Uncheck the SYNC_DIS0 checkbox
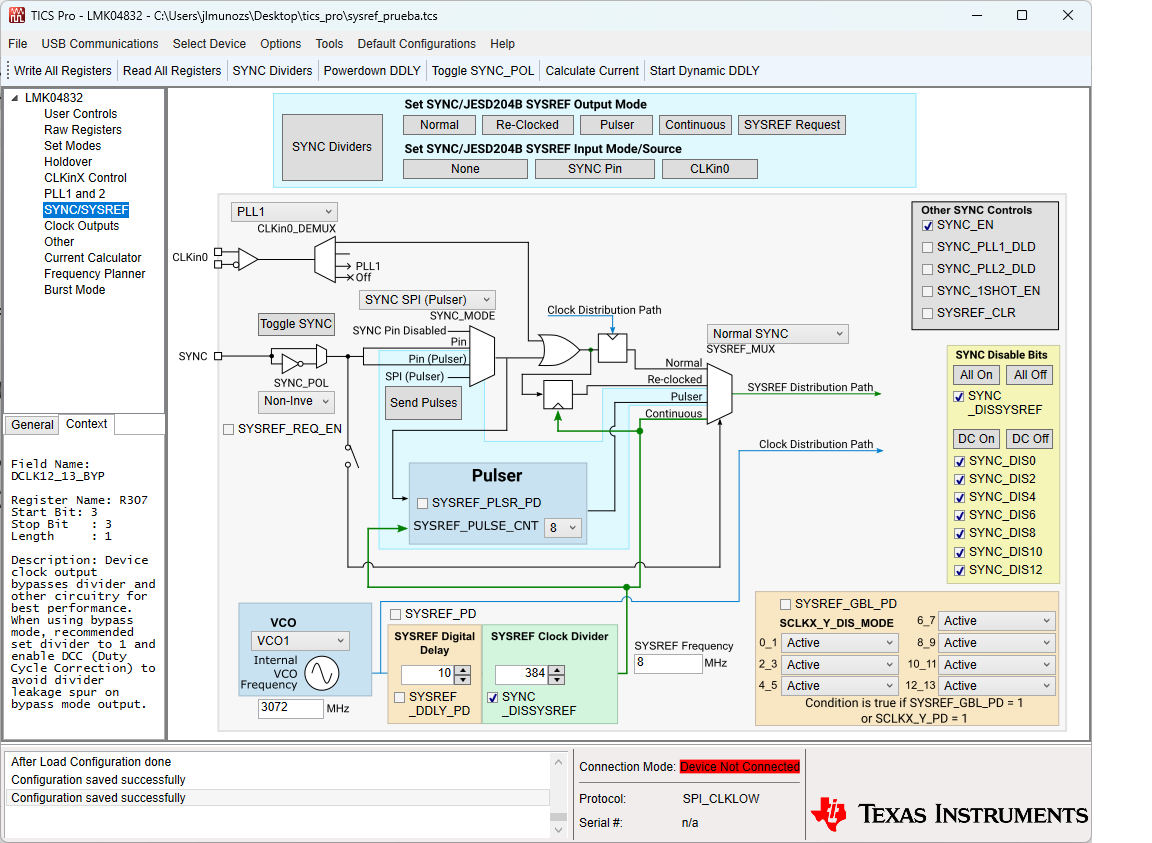This screenshot has width=1152, height=843. (960, 462)
